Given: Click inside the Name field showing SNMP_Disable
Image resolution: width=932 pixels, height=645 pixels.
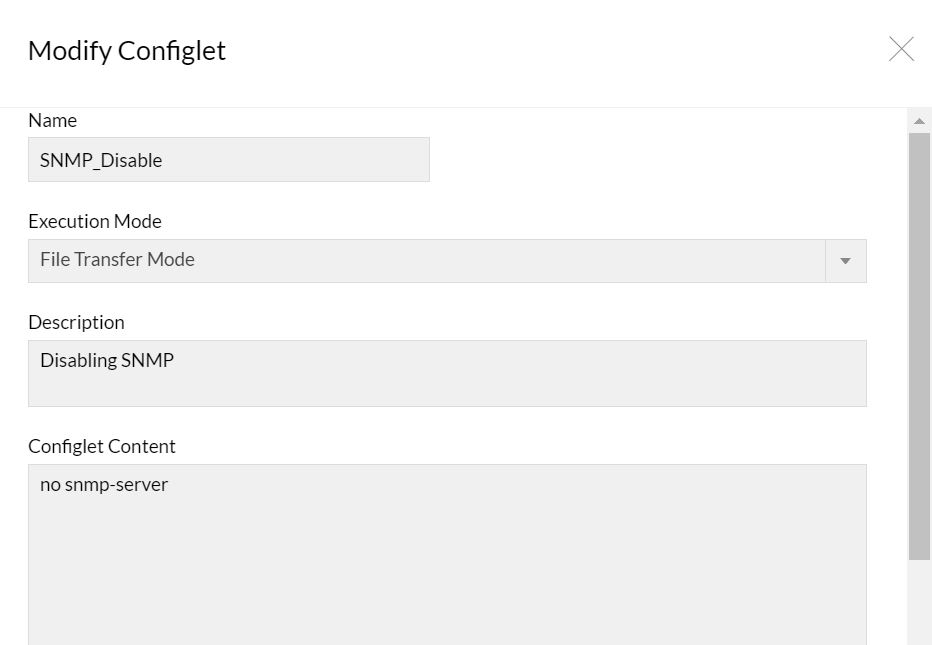Looking at the screenshot, I should 228,159.
